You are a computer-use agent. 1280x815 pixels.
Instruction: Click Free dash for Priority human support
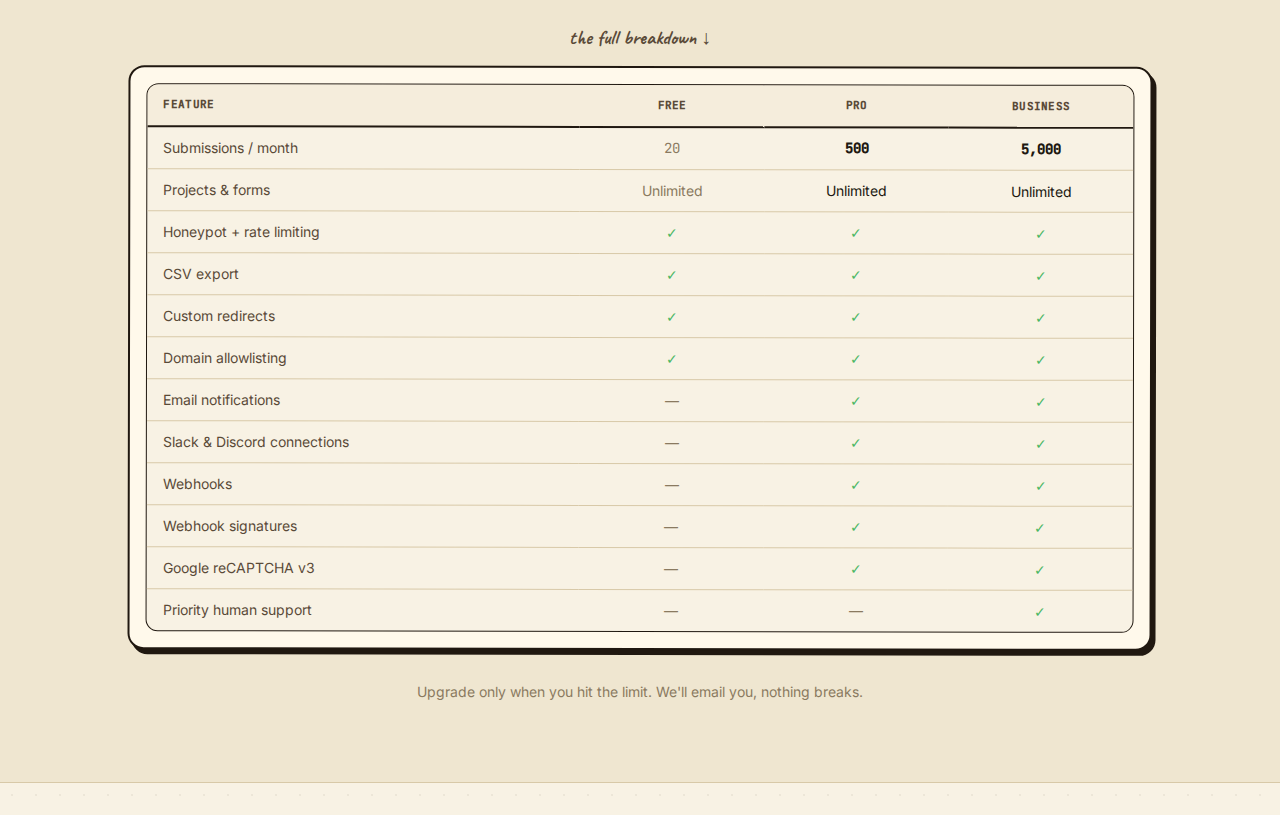[x=671, y=611]
